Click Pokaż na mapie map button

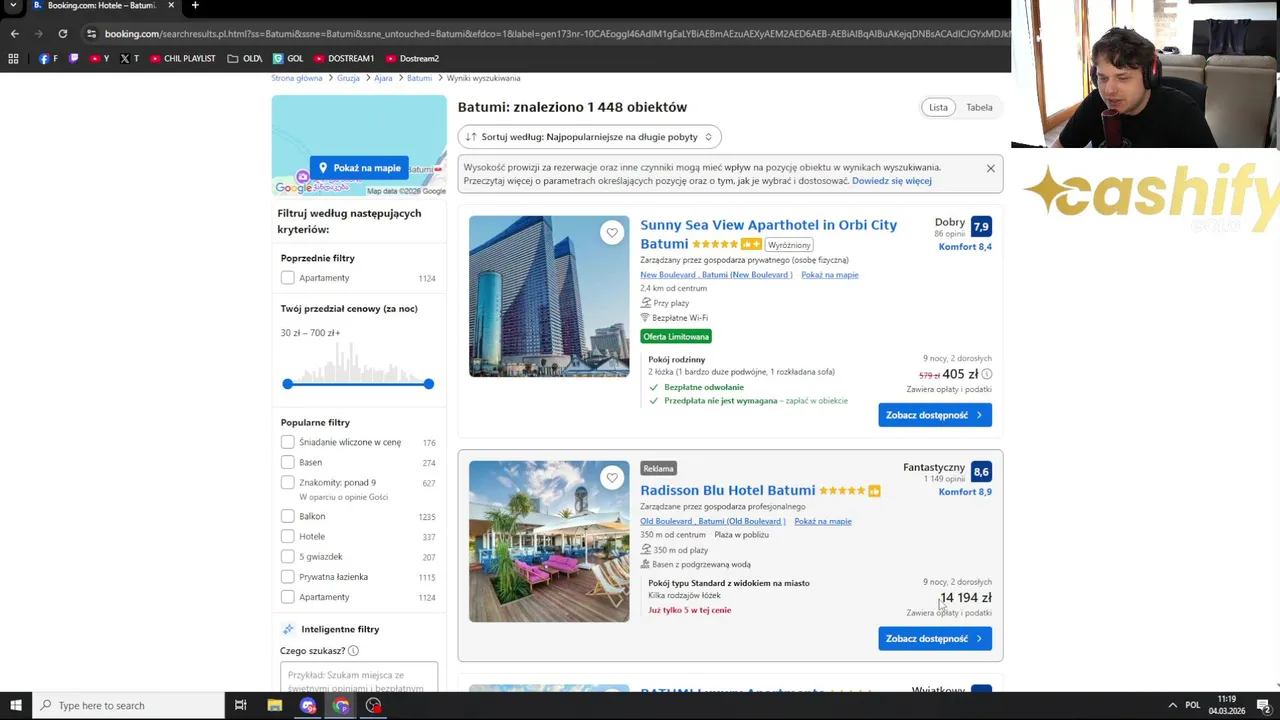[359, 168]
